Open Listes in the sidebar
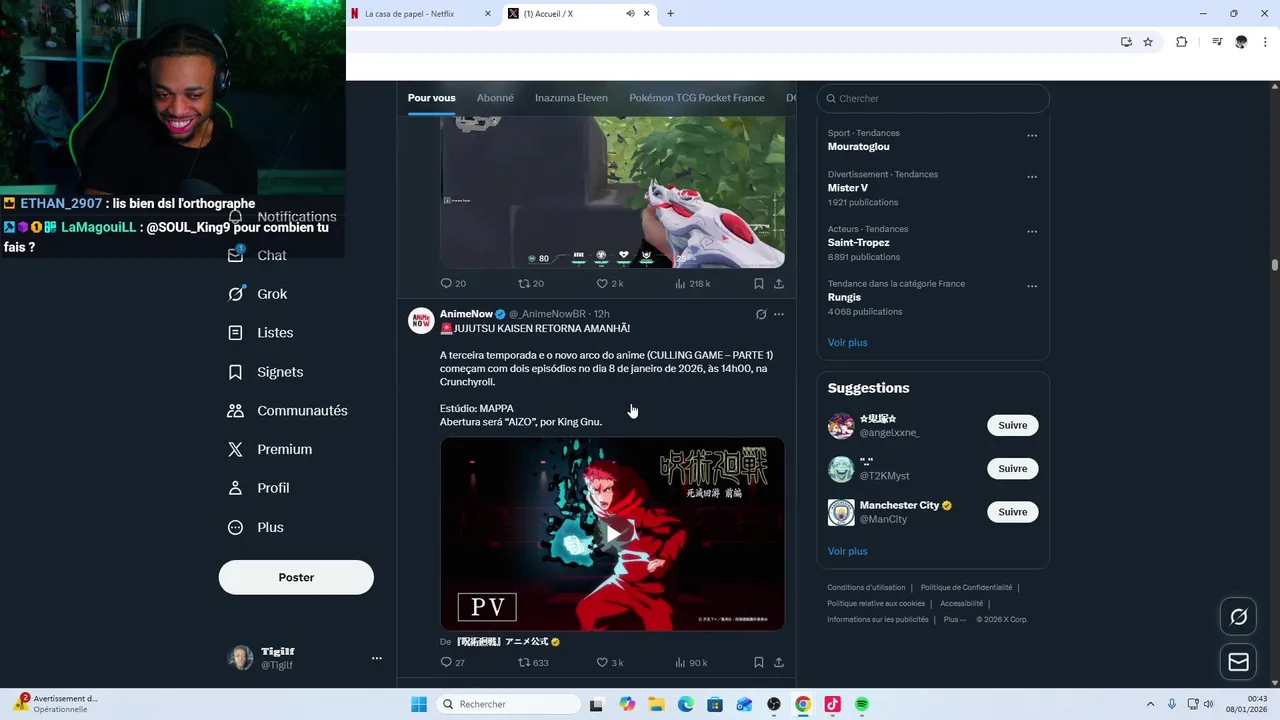The image size is (1280, 720). [x=261, y=333]
